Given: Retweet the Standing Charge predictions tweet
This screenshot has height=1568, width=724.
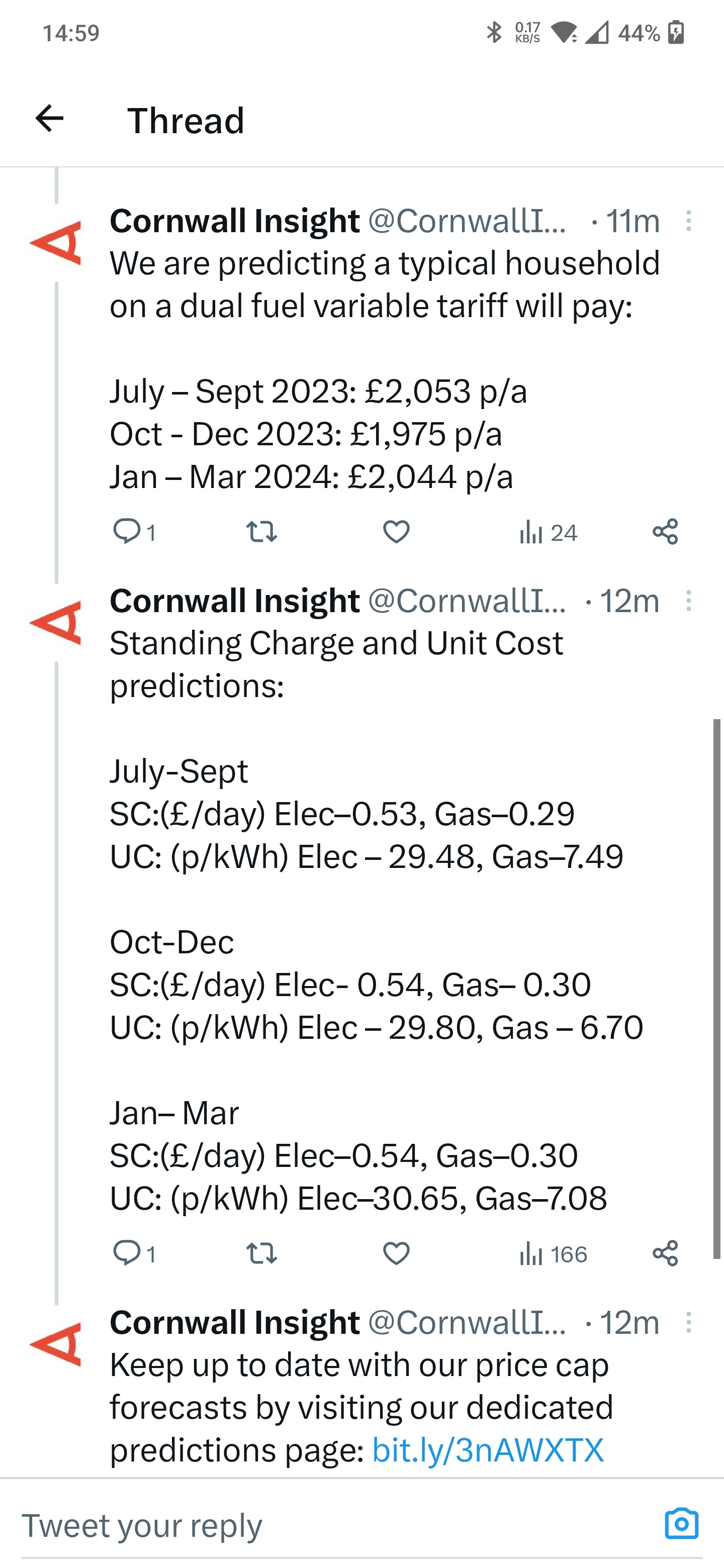Looking at the screenshot, I should (x=262, y=1253).
